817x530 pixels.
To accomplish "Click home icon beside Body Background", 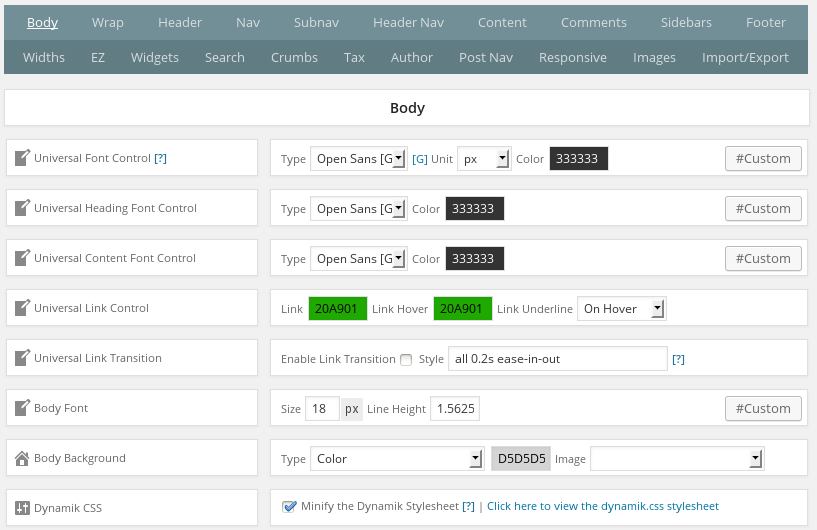I will click(x=22, y=458).
